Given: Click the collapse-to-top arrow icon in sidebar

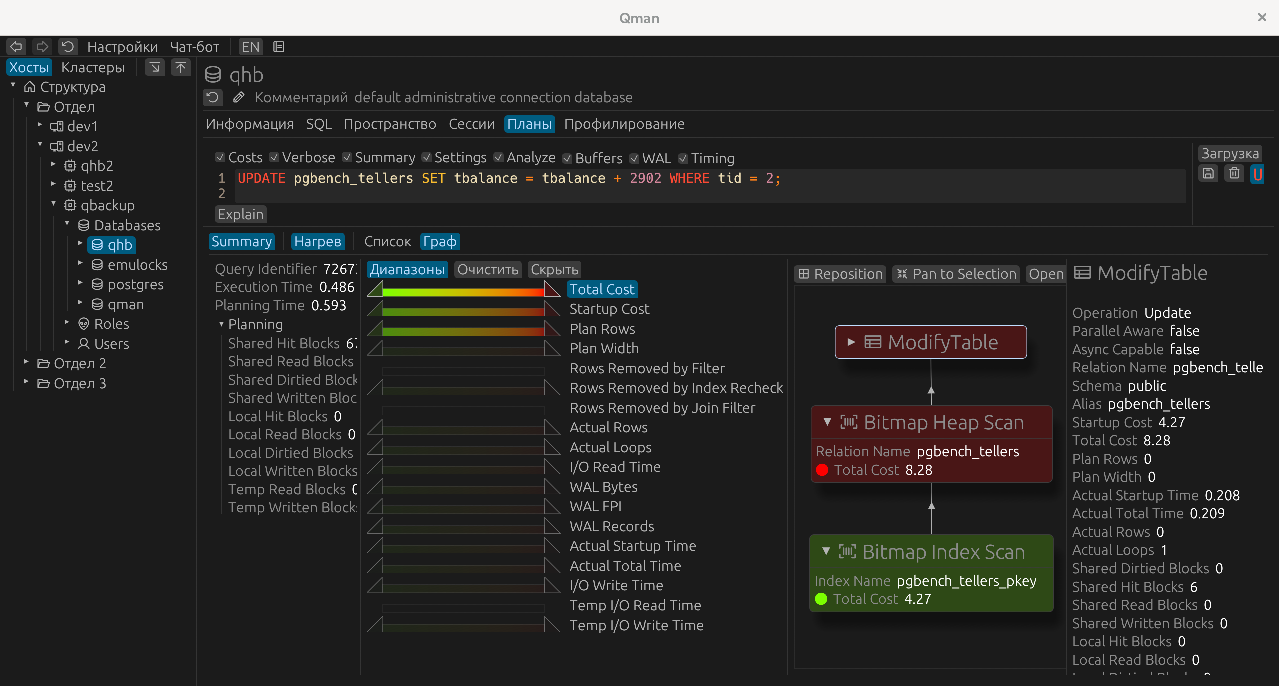Looking at the screenshot, I should [180, 68].
